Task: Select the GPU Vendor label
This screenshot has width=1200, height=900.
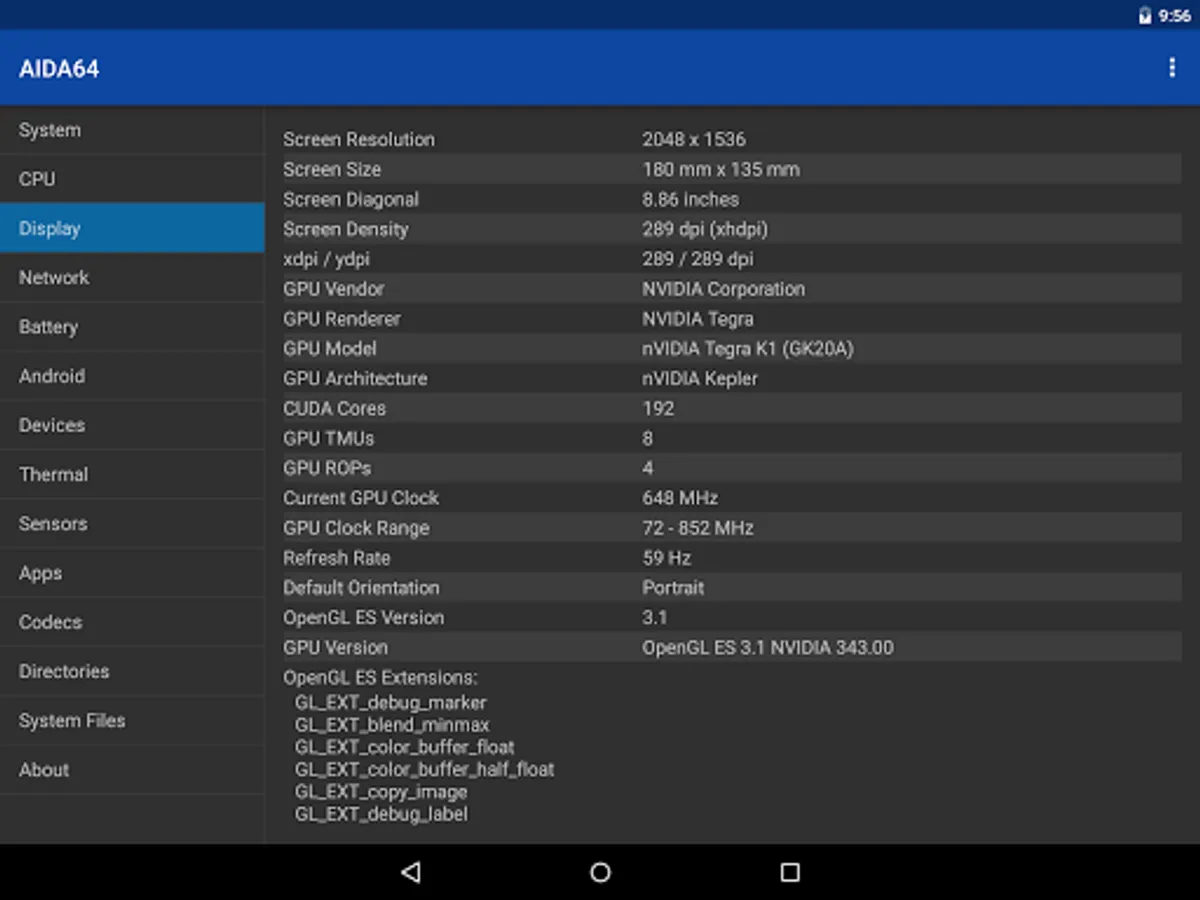Action: point(334,289)
